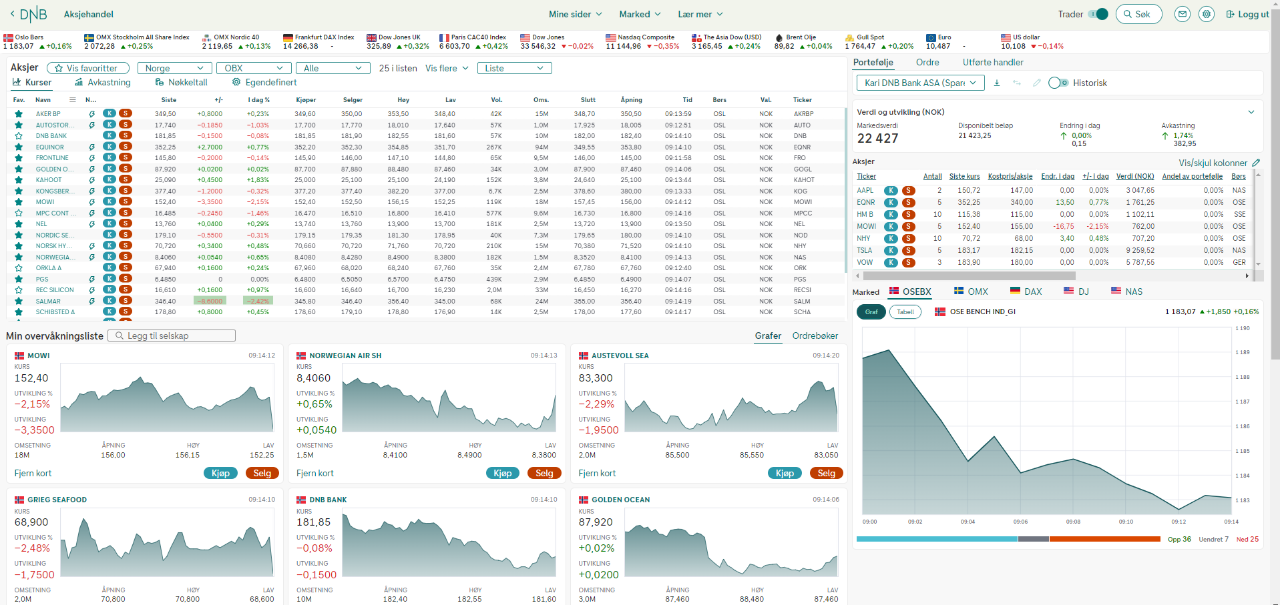This screenshot has height=605, width=1280.
Task: Click the download portfolio icon
Action: 996,83
